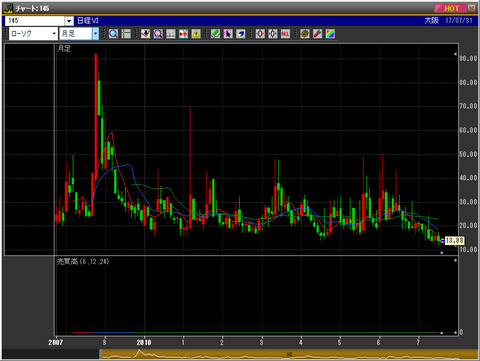Screen dimensions: 480x361
Task: Click the yellow warning triangle icon
Action: click(196, 34)
